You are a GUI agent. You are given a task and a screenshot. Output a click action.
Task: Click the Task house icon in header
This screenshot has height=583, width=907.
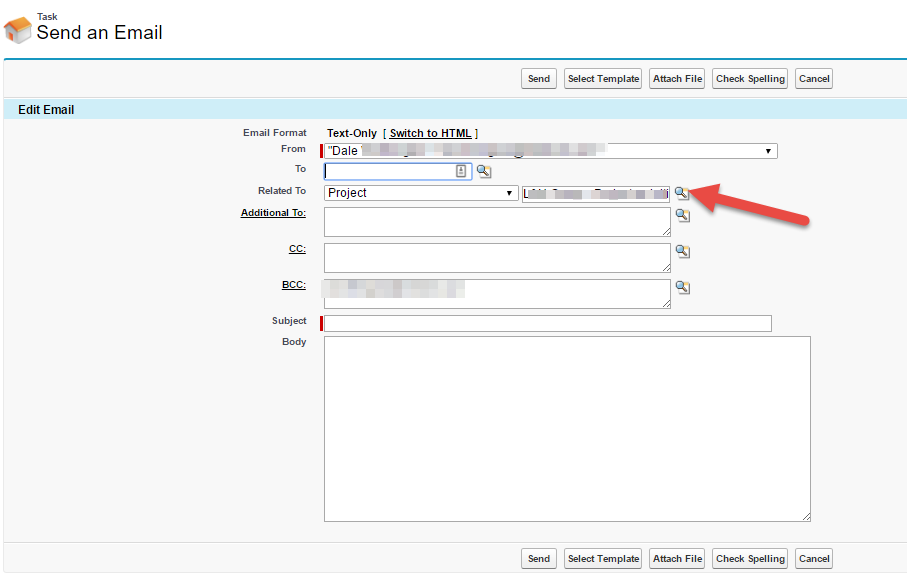pyautogui.click(x=18, y=28)
